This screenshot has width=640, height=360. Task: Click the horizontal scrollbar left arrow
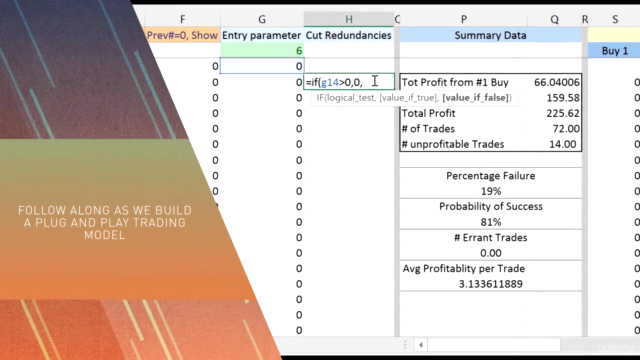(x=421, y=345)
